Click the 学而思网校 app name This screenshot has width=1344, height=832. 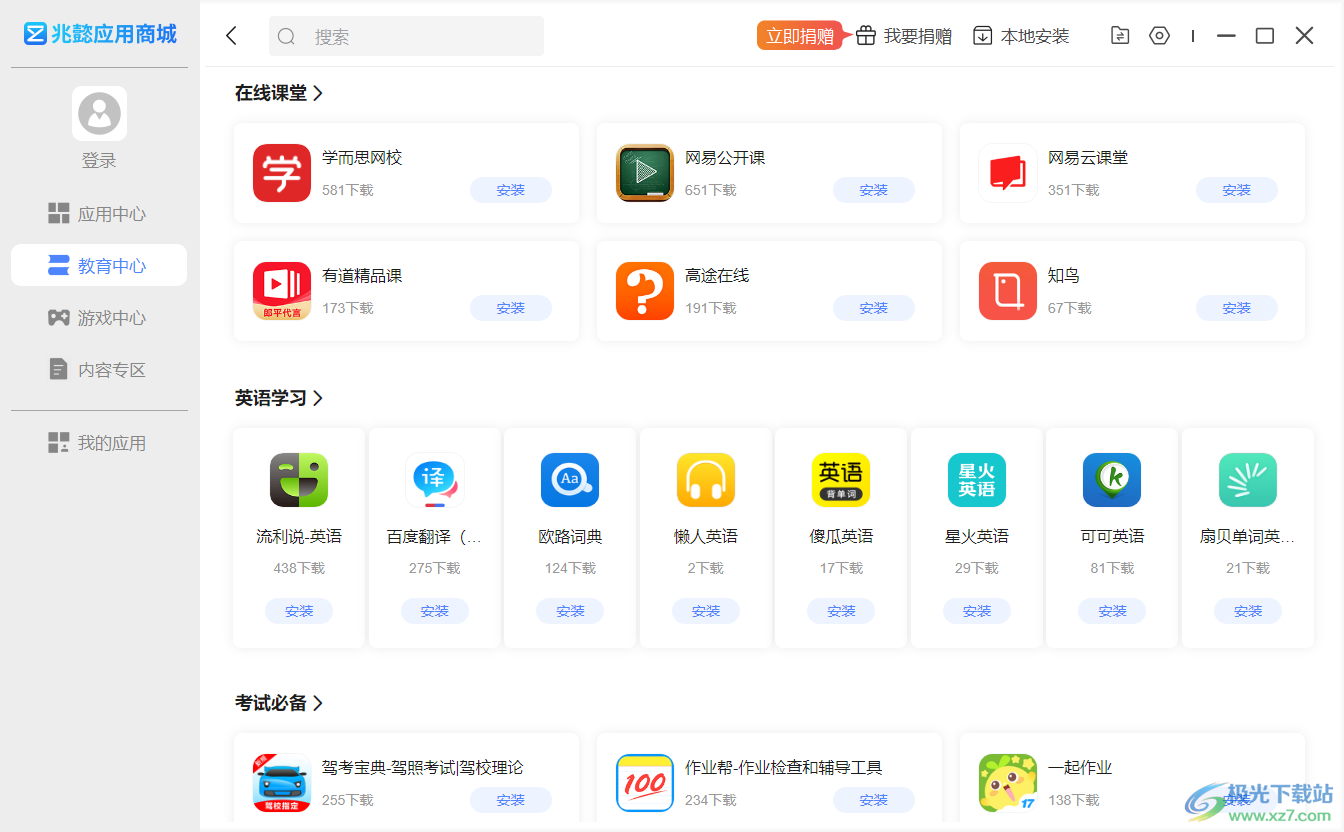[362, 158]
